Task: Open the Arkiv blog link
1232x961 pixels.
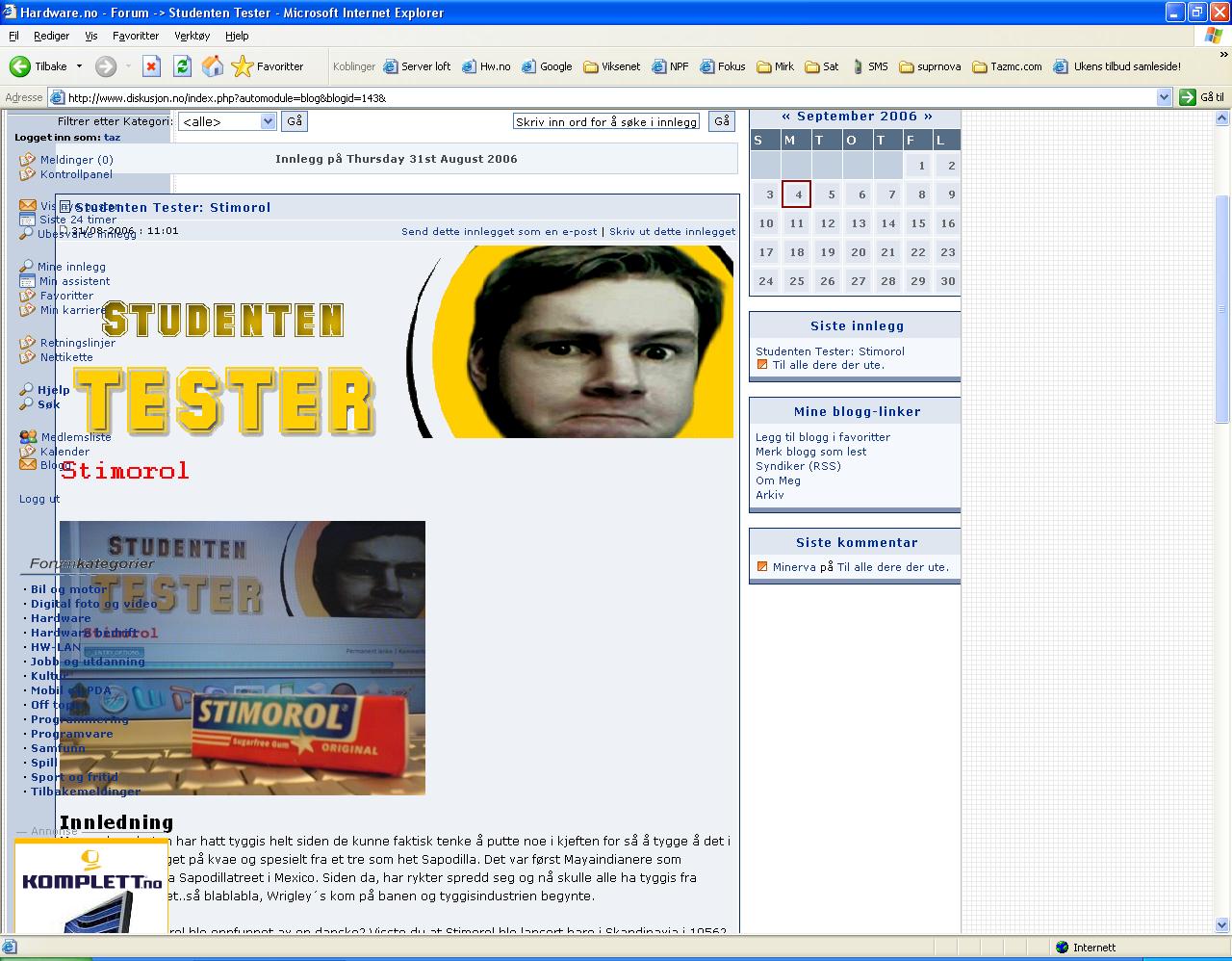Action: tap(770, 495)
